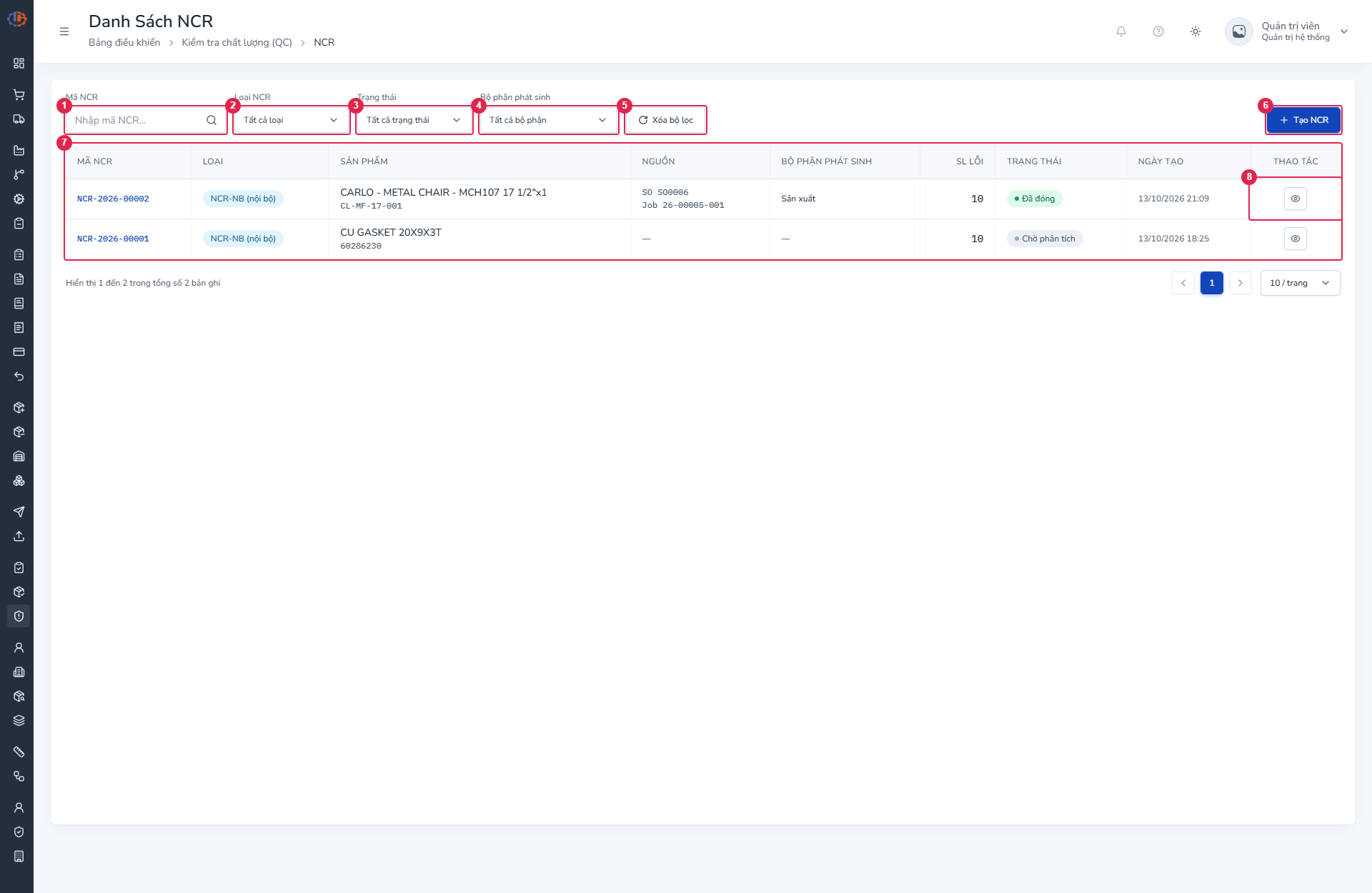1372x893 pixels.
Task: Go to 'Bảng điều khiển' breadcrumb
Action: click(124, 42)
